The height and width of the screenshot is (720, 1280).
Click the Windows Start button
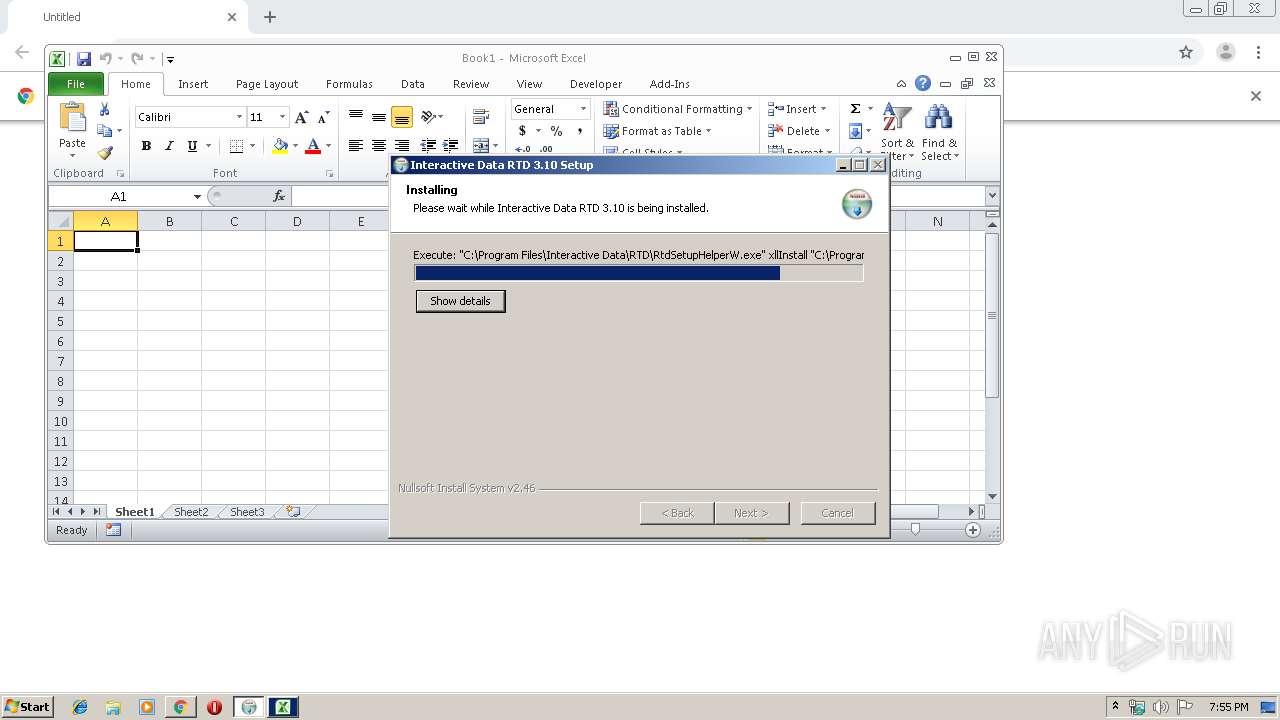pyautogui.click(x=27, y=706)
